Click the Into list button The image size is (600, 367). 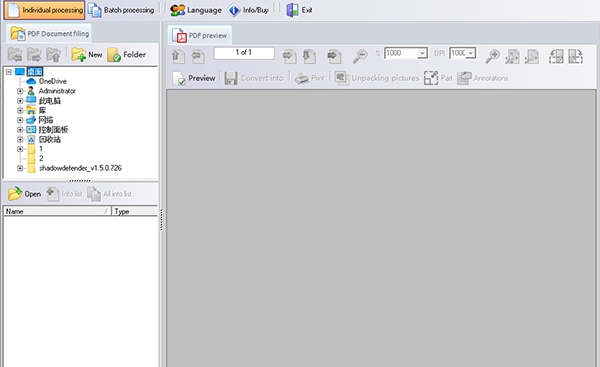(64, 194)
